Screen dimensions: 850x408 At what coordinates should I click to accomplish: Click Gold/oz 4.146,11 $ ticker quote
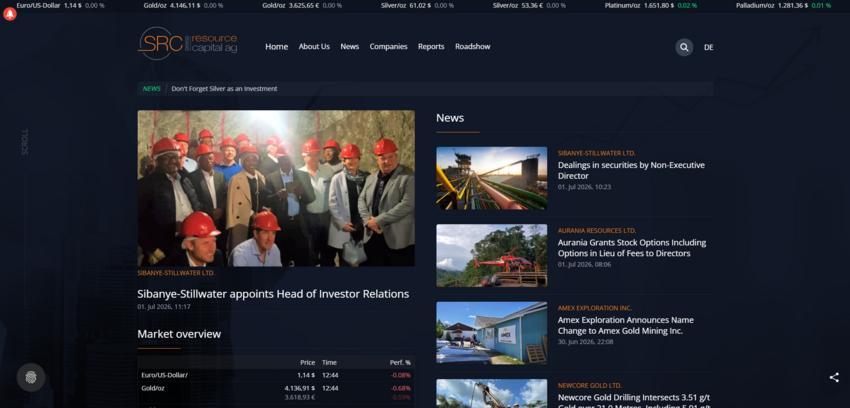183,5
